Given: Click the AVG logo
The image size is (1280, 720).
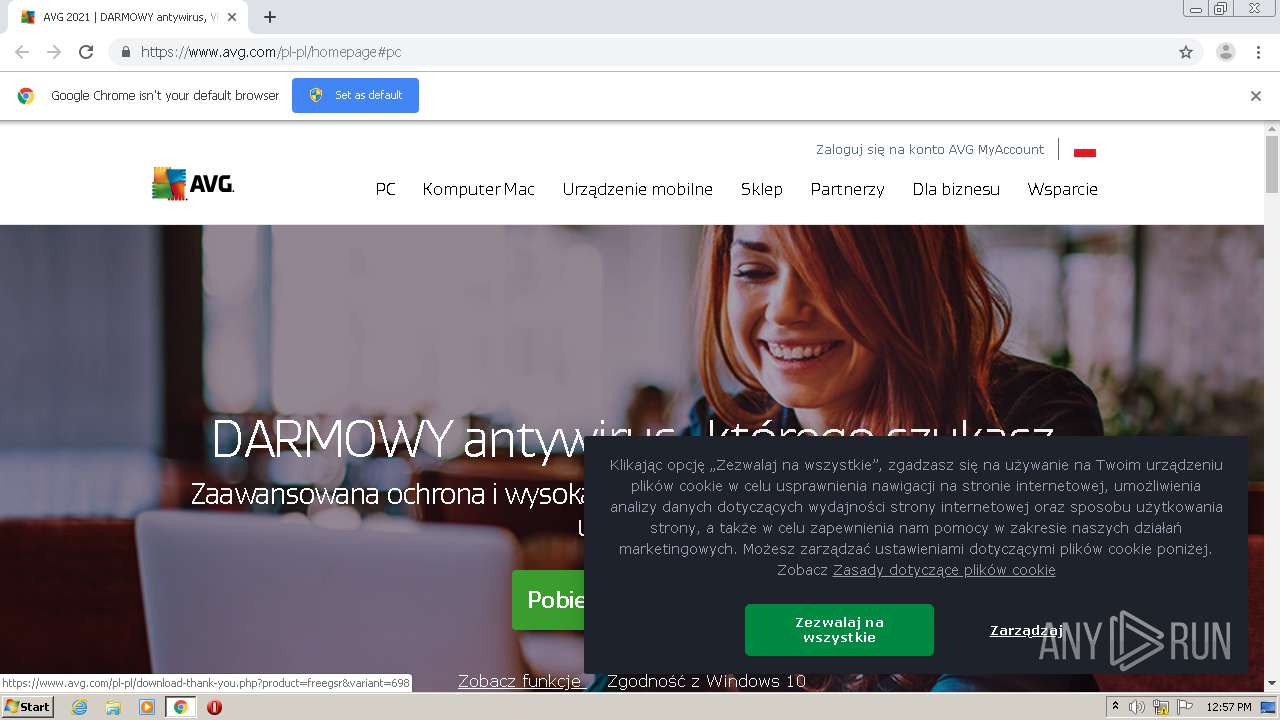Looking at the screenshot, I should 193,184.
